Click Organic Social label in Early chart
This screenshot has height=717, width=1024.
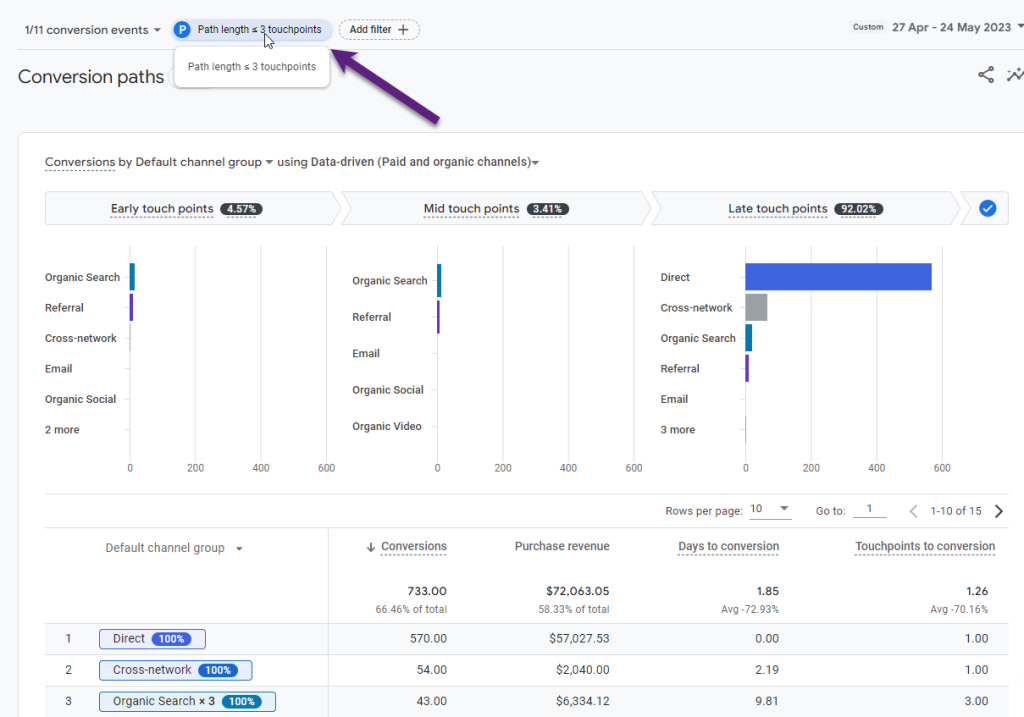80,399
